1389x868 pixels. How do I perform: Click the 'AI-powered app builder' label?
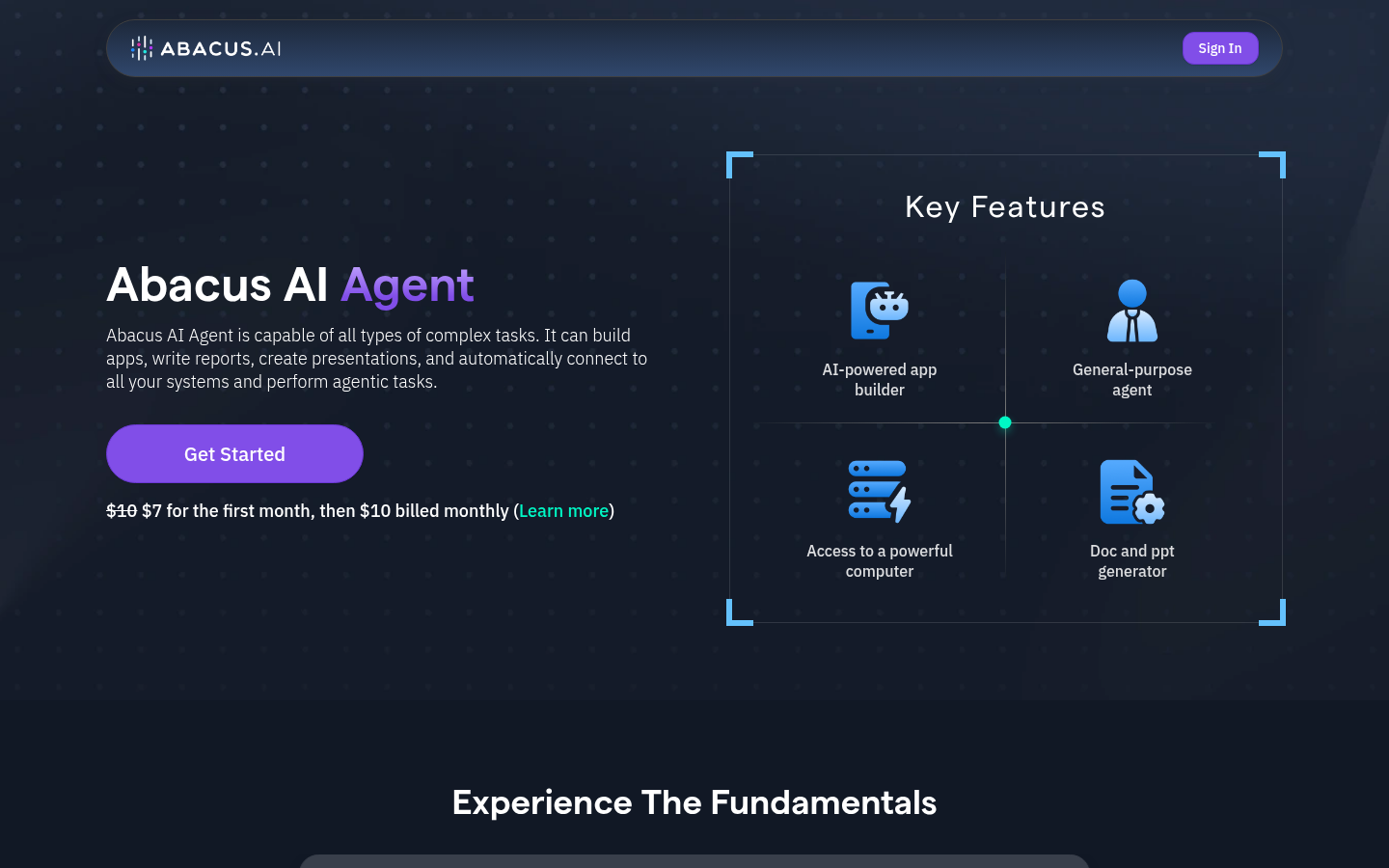click(879, 380)
